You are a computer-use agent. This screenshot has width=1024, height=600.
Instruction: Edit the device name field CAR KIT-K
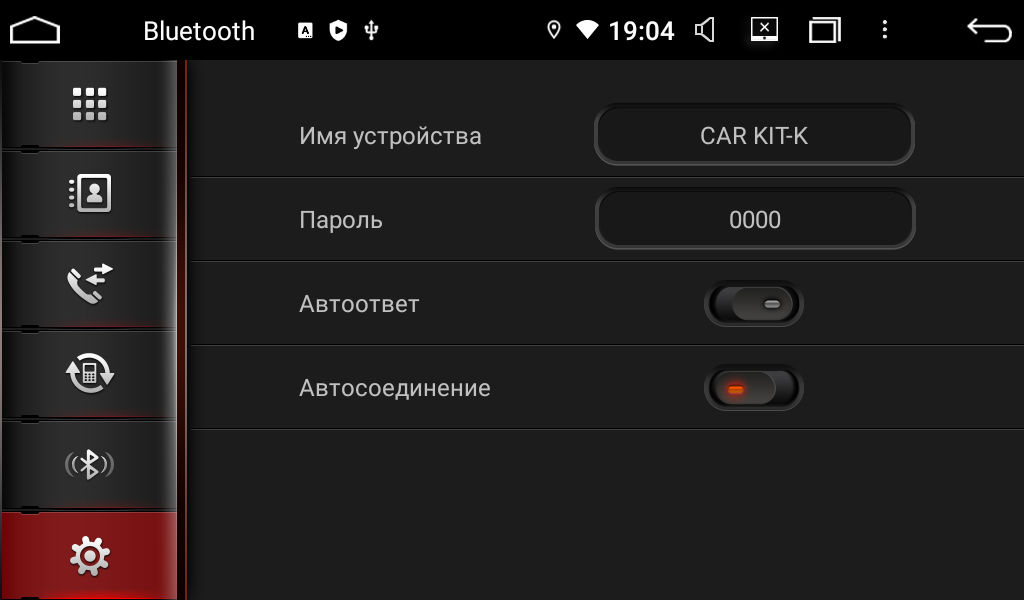pyautogui.click(x=754, y=135)
